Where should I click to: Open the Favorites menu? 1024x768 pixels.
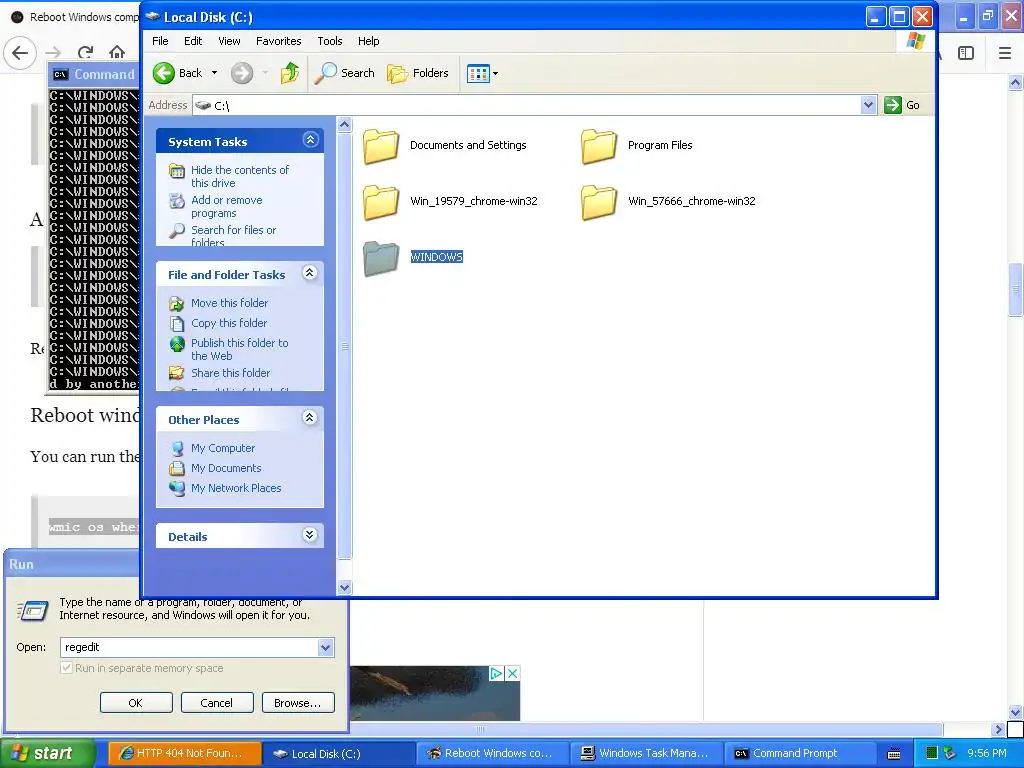[x=278, y=41]
